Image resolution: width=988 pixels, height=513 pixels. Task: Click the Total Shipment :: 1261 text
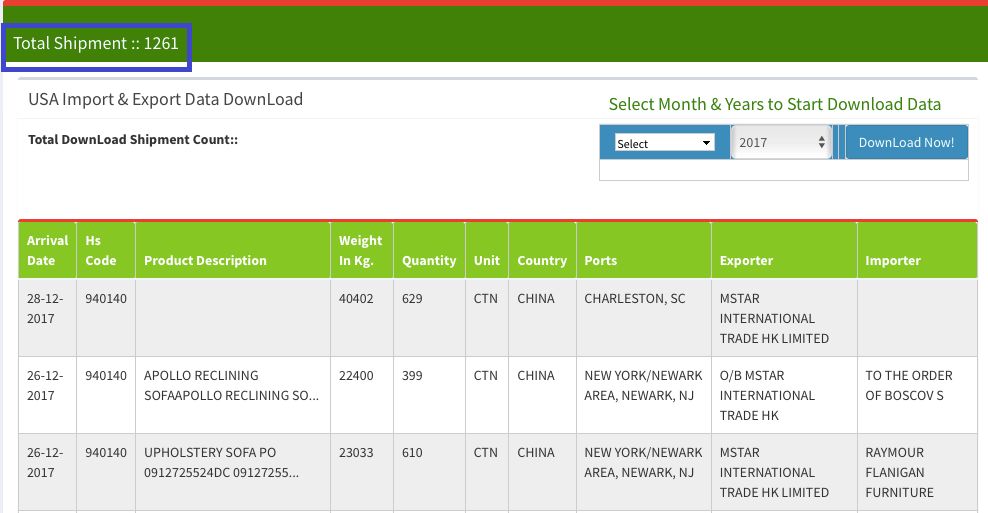point(96,43)
